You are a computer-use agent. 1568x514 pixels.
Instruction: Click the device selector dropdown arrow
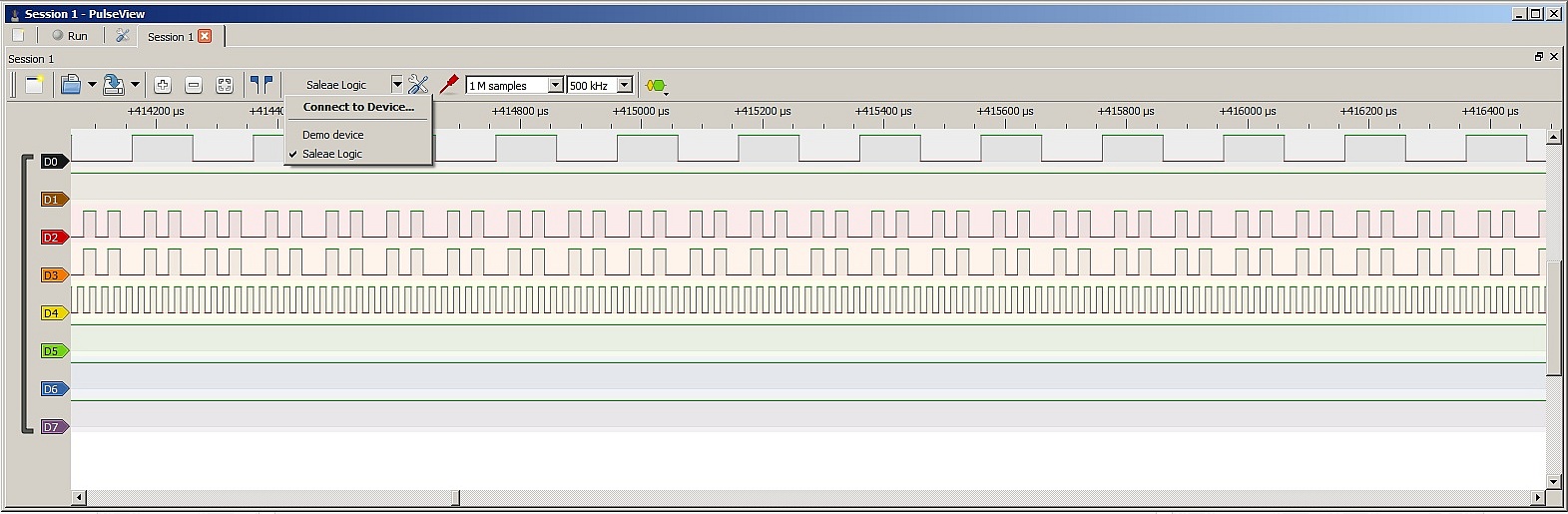click(x=396, y=85)
